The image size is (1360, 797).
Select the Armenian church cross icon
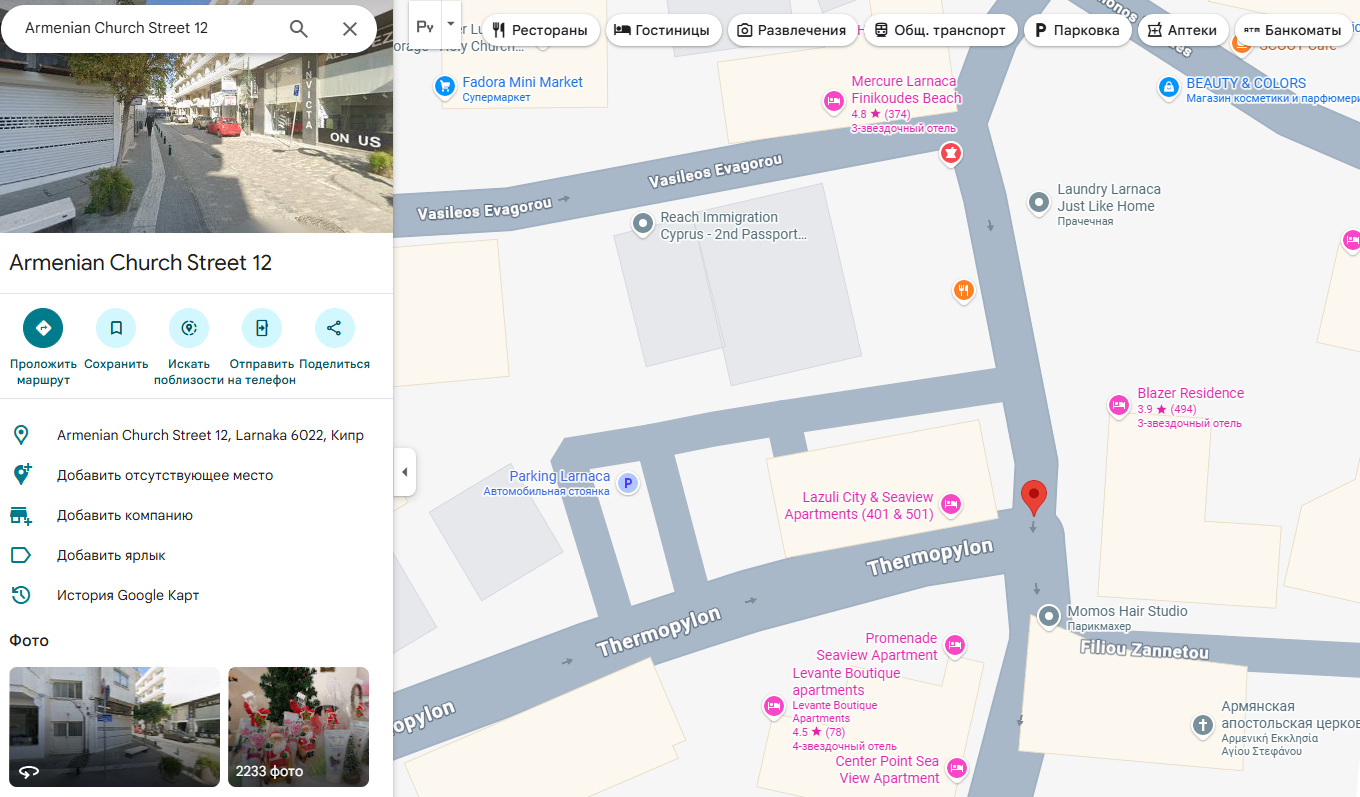pyautogui.click(x=1203, y=725)
